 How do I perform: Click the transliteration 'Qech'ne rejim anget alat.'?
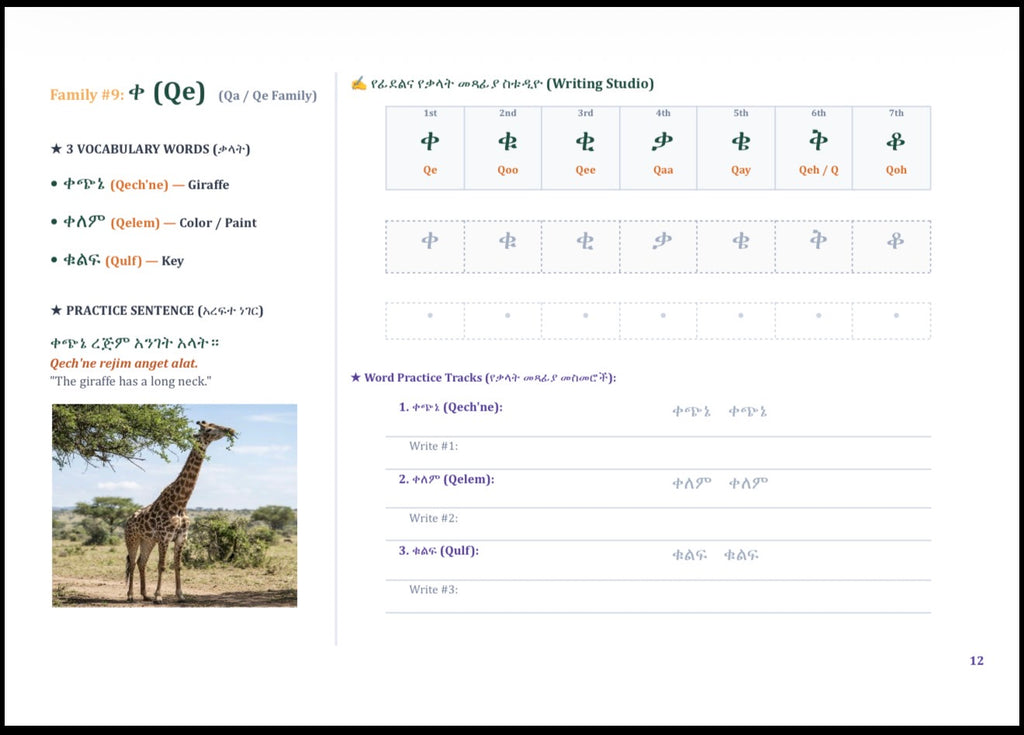(x=124, y=363)
